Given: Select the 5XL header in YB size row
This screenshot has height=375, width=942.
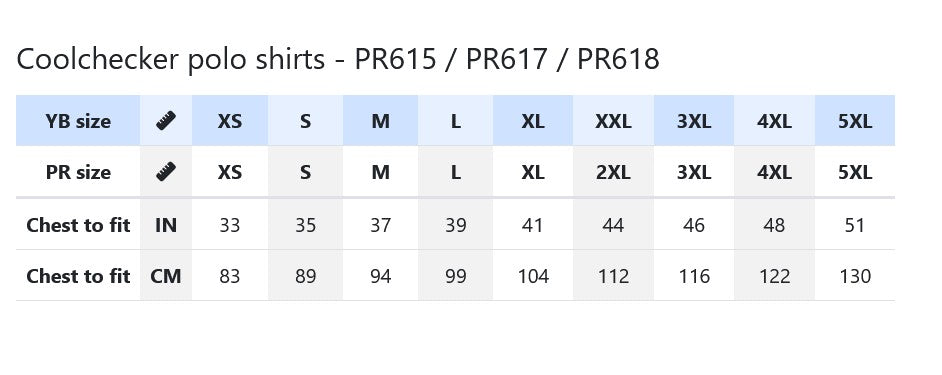Looking at the screenshot, I should pyautogui.click(x=855, y=121).
